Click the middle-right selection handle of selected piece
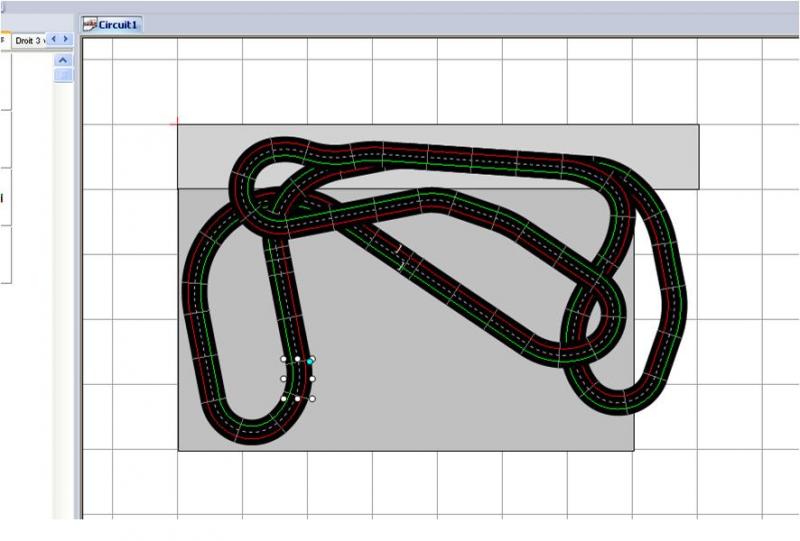Viewport: 800px width, 541px height. [312, 378]
